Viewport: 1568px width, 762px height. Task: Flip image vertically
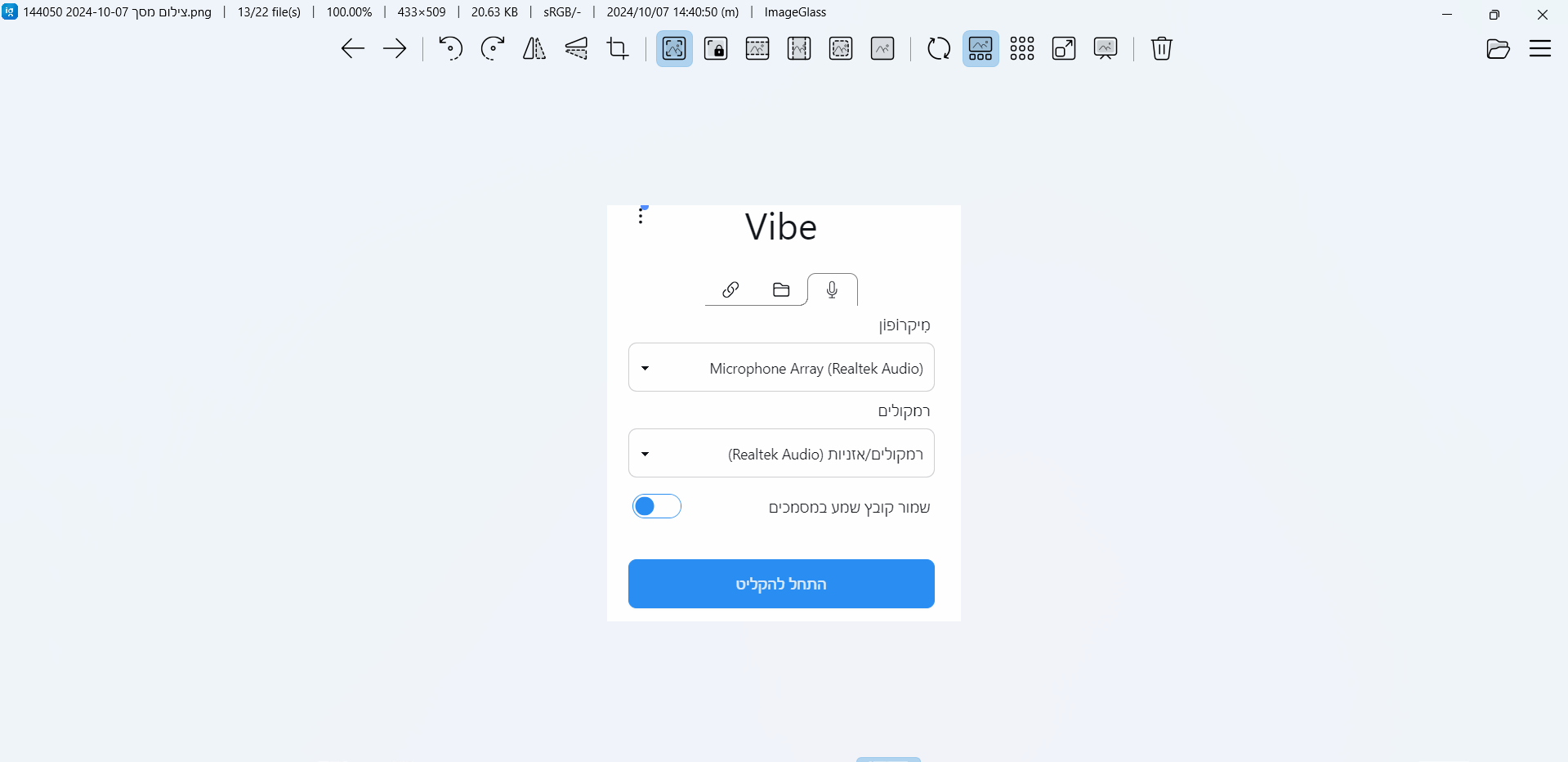tap(576, 49)
